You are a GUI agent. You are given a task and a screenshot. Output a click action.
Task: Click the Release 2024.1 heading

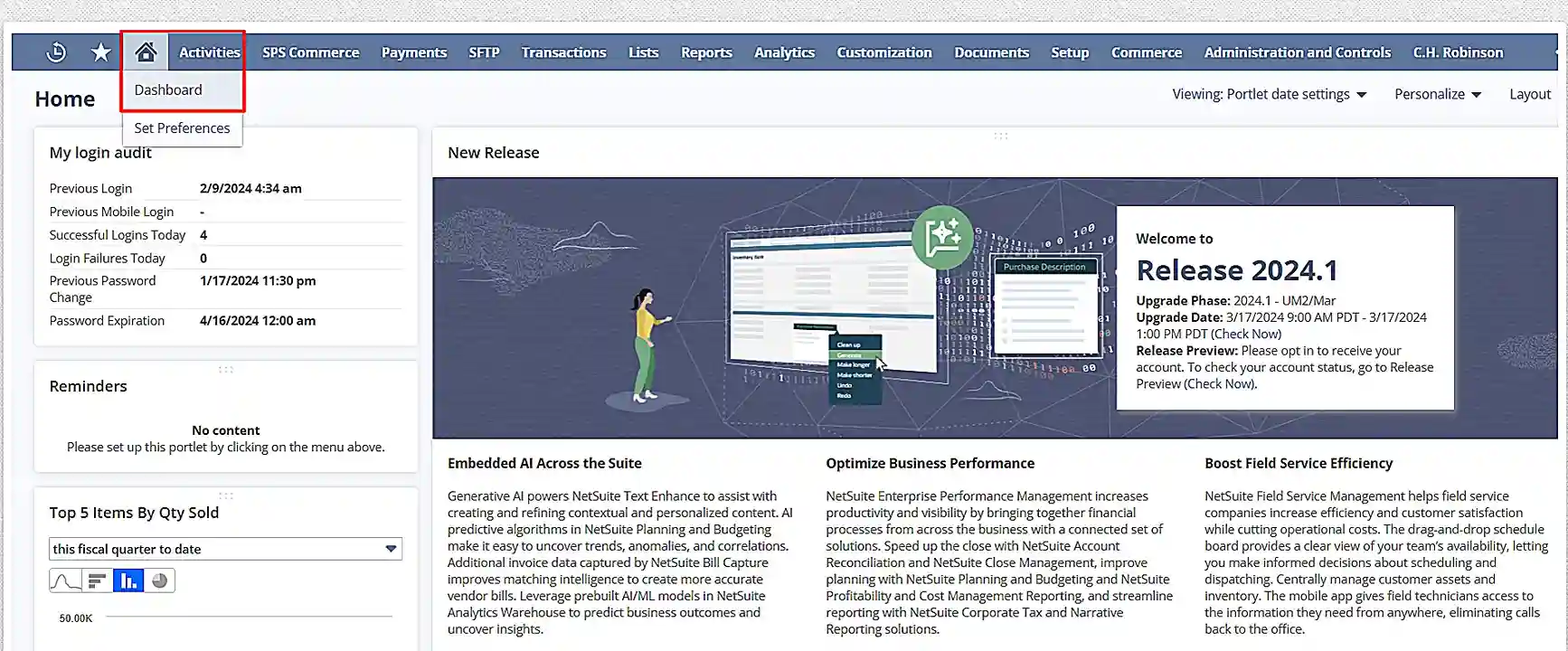point(1236,270)
